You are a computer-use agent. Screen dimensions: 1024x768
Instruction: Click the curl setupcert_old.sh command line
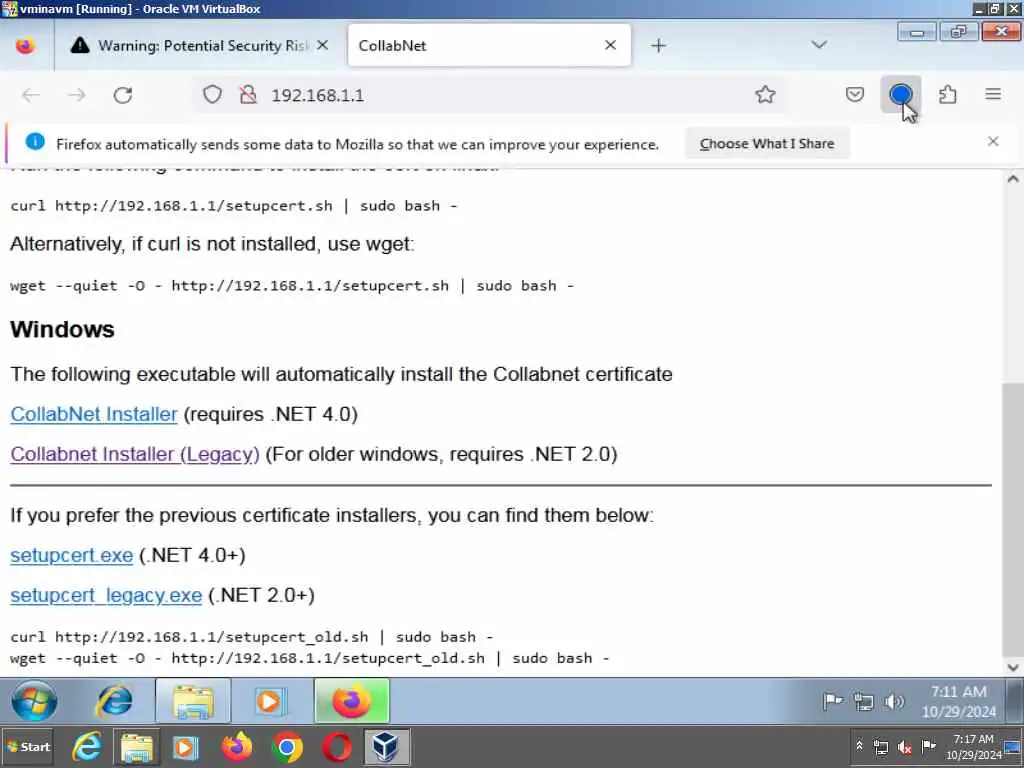point(251,637)
